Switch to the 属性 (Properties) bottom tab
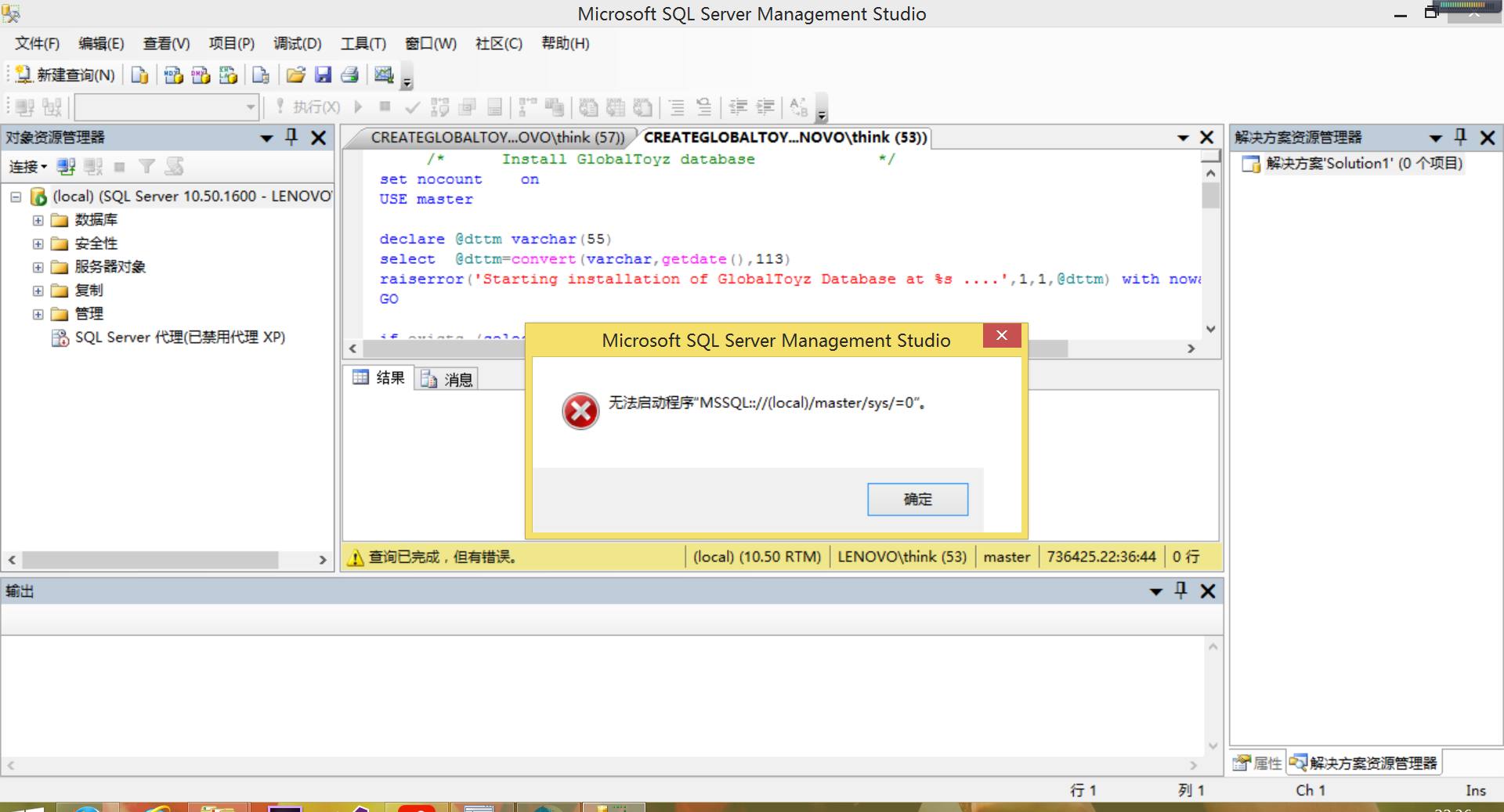Image resolution: width=1504 pixels, height=812 pixels. click(x=1258, y=763)
